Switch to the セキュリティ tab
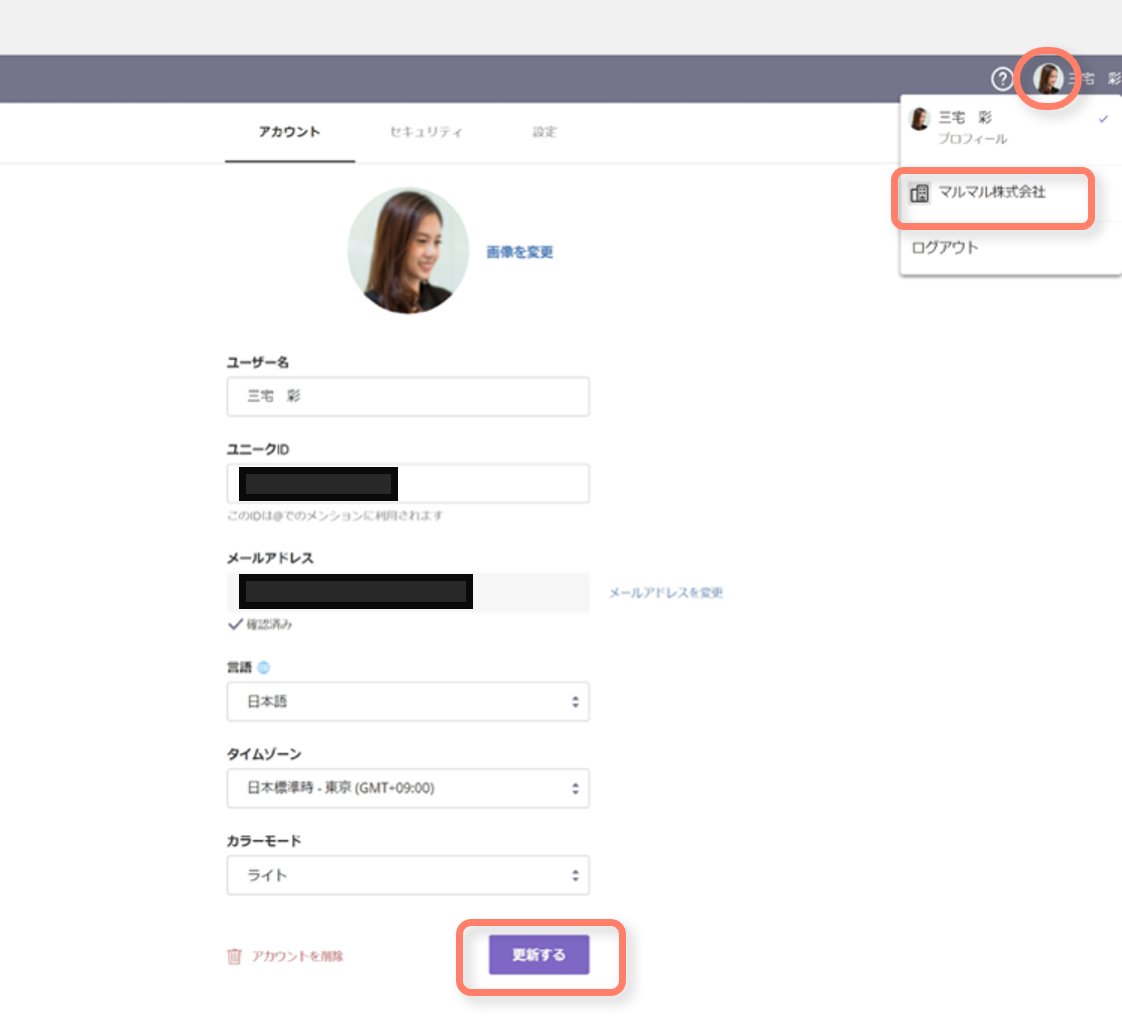The image size is (1122, 1017). coord(426,132)
